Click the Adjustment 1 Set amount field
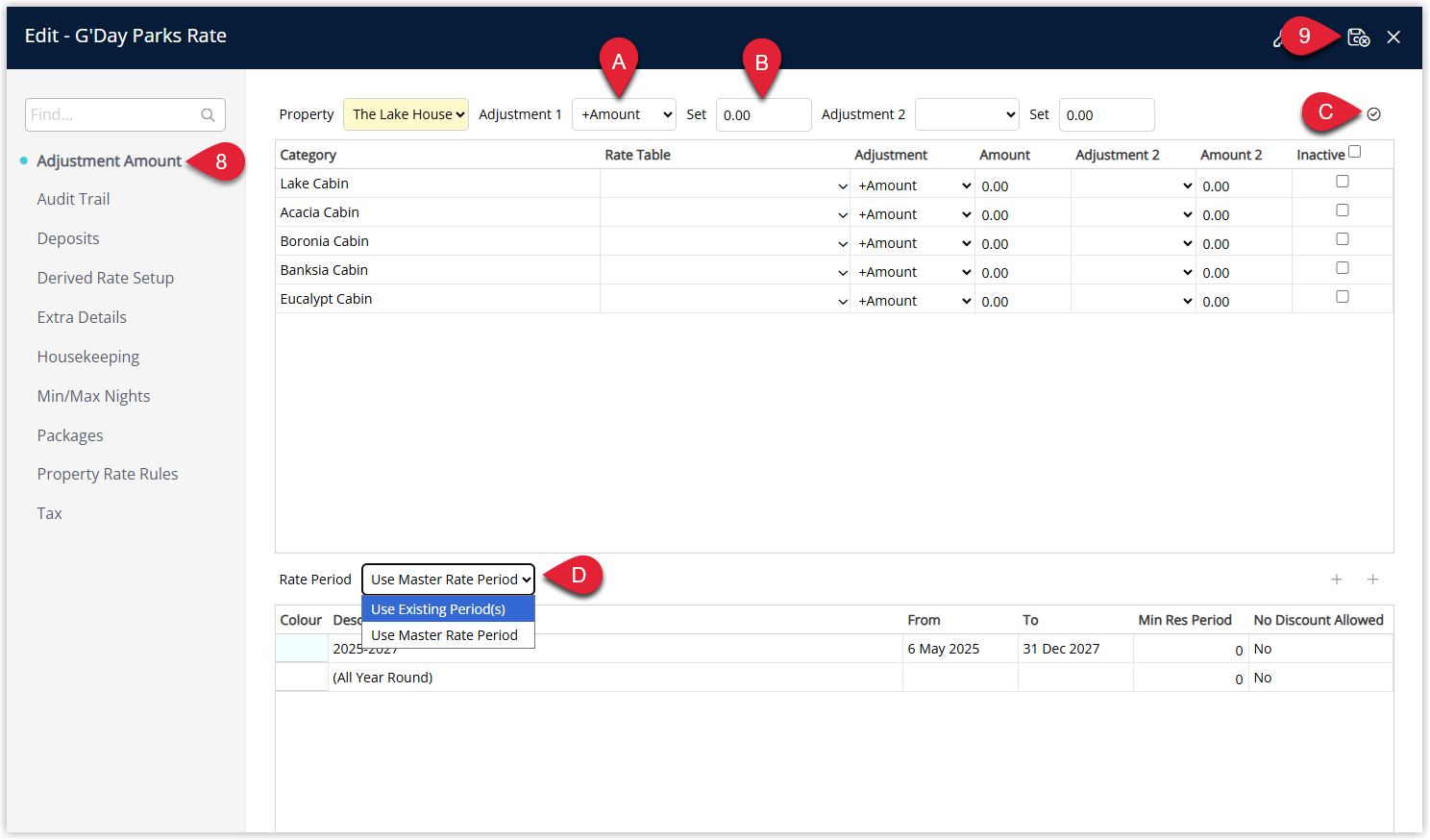 tap(764, 115)
